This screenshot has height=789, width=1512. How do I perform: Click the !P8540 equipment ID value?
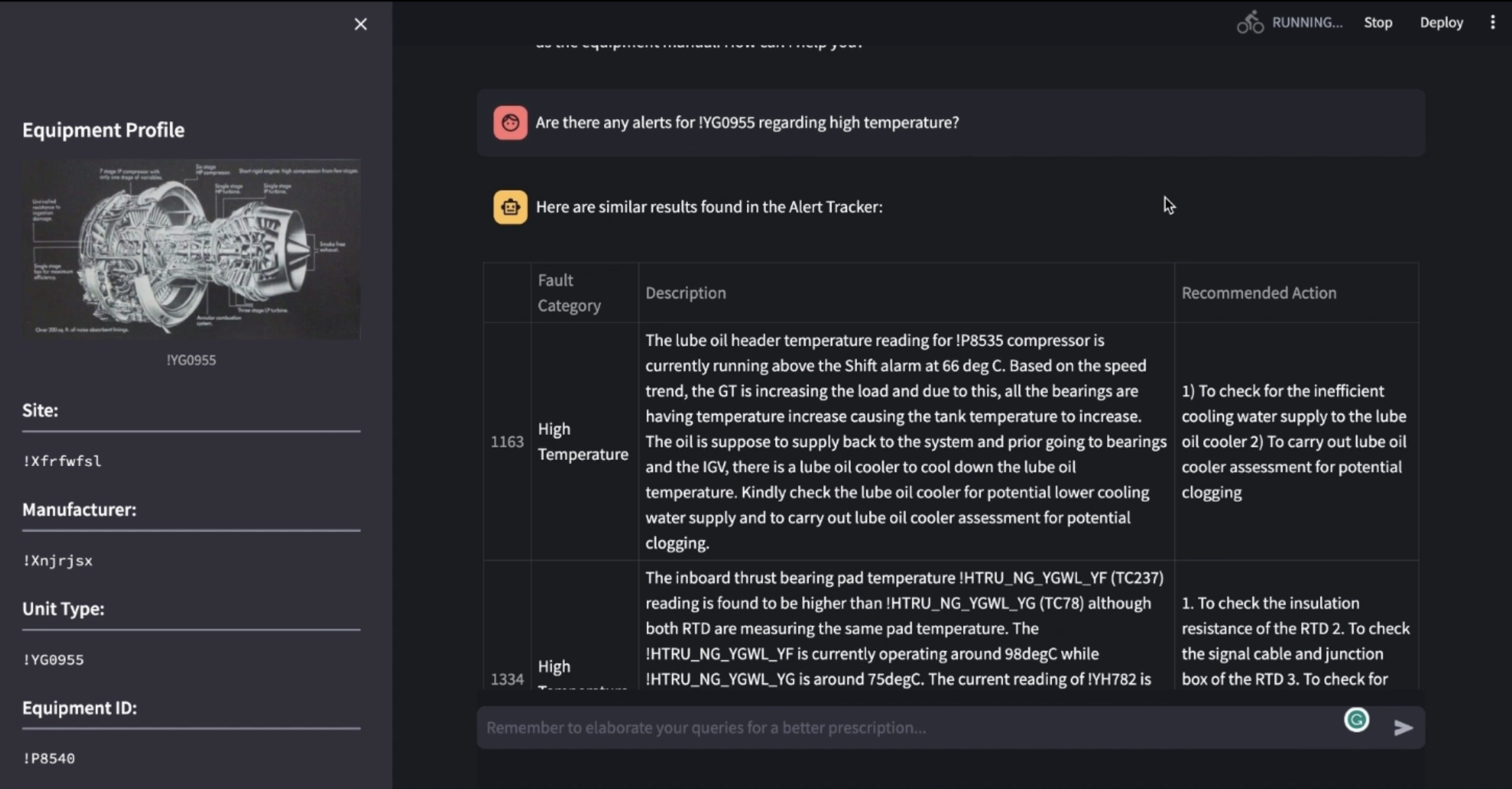(49, 758)
